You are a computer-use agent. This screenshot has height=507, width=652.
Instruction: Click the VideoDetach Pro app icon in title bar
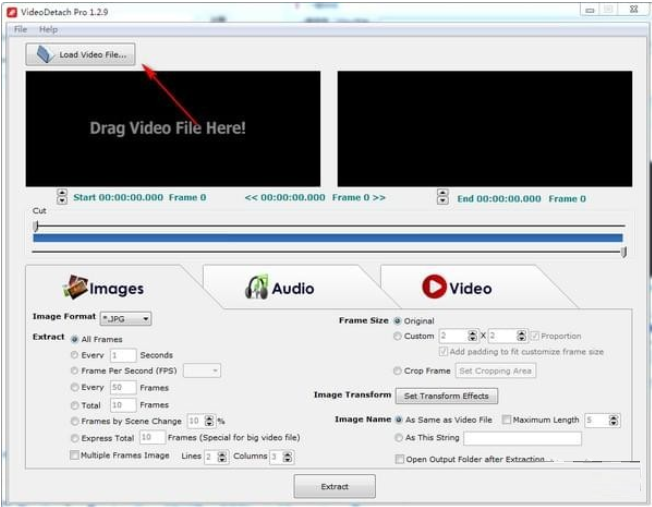point(12,12)
